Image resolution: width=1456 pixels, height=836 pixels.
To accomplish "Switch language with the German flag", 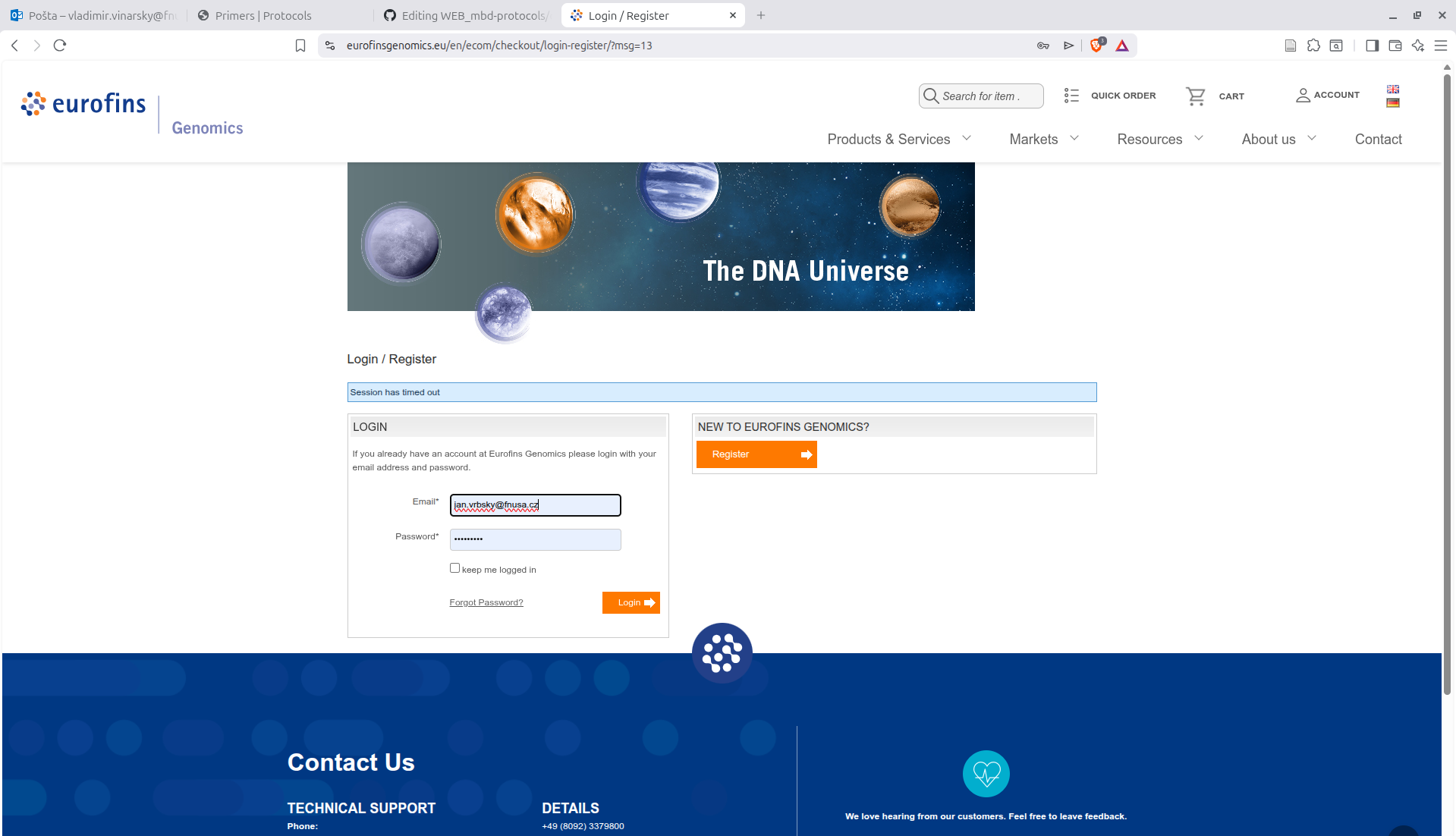I will [x=1393, y=103].
